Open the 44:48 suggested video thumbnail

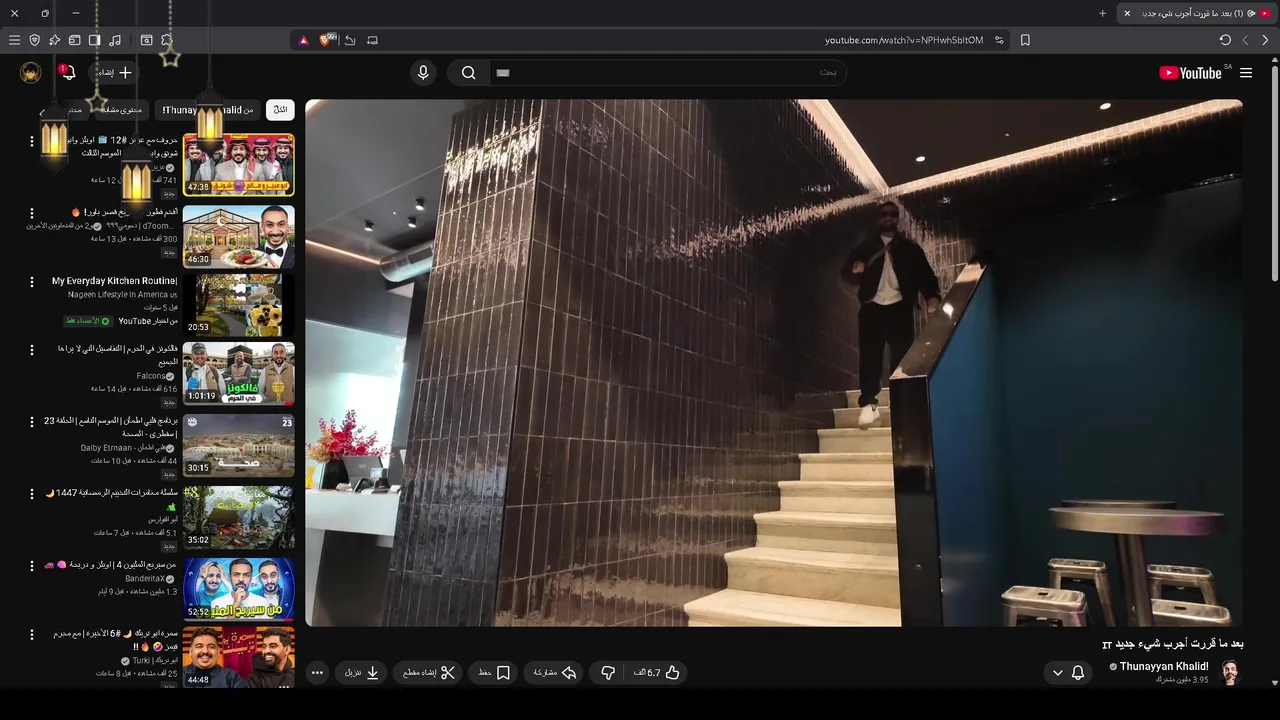tap(239, 657)
